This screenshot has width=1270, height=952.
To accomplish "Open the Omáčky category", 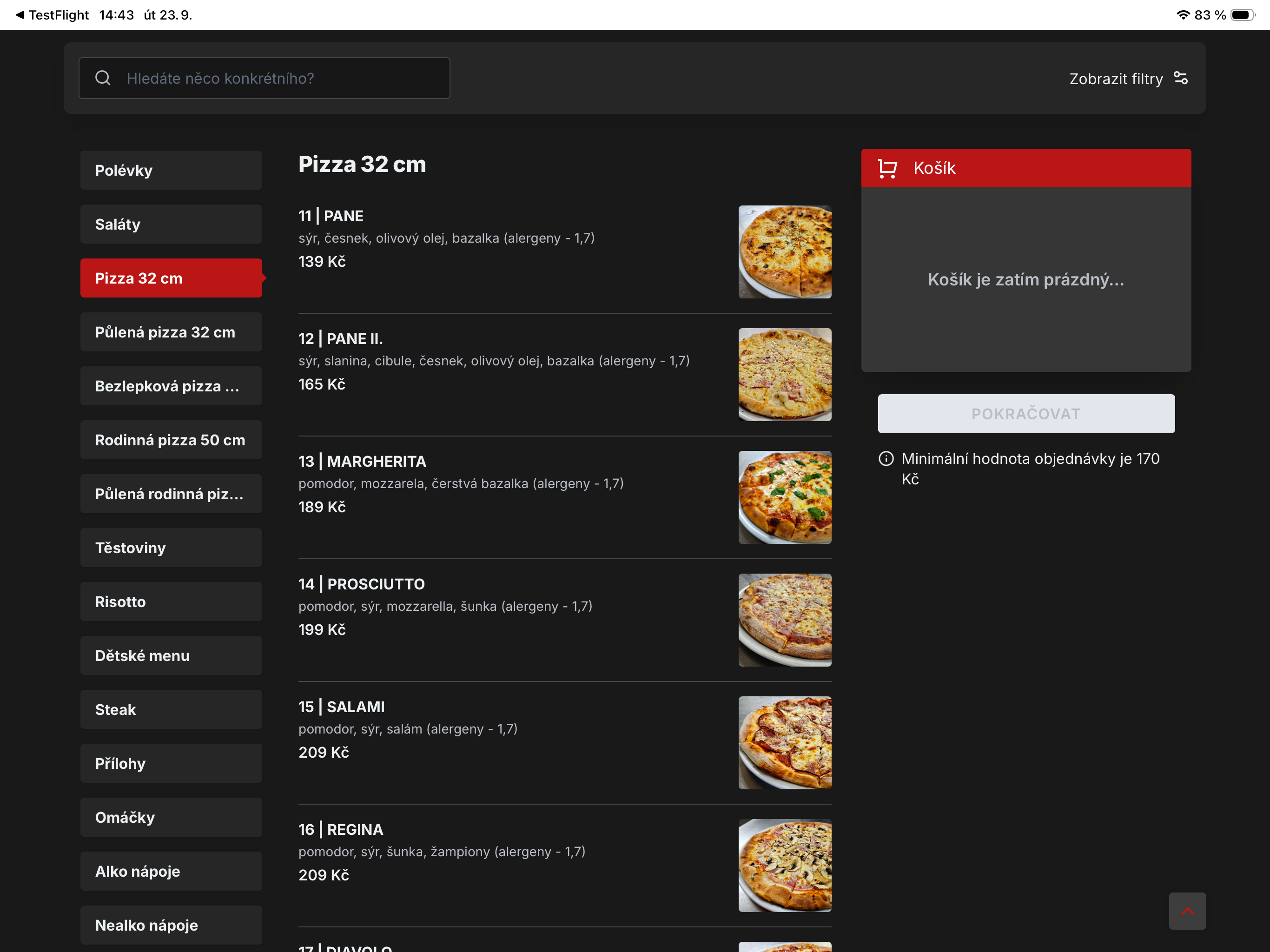I will [171, 818].
